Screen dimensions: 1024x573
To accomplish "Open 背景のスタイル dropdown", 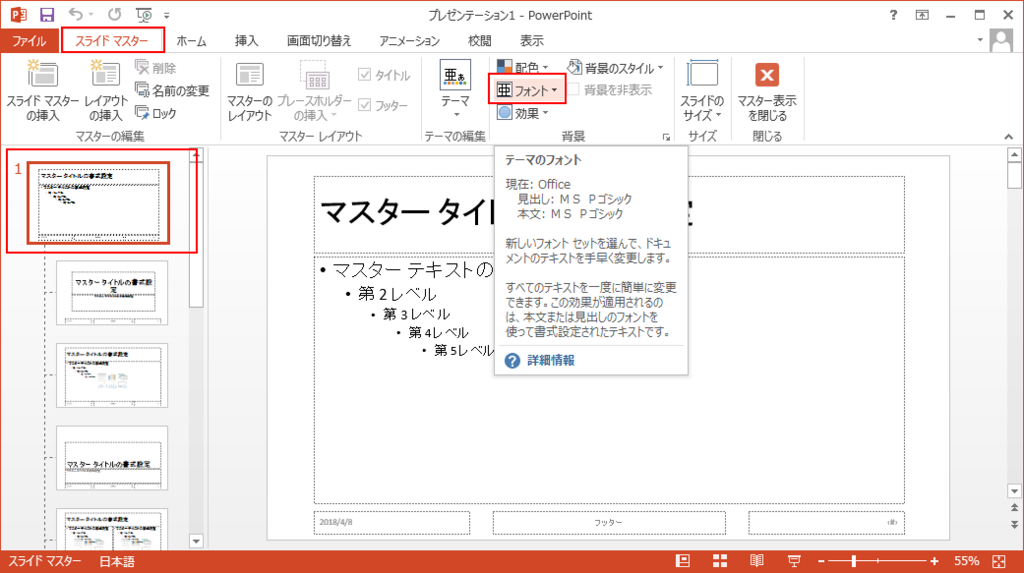I will click(x=615, y=68).
